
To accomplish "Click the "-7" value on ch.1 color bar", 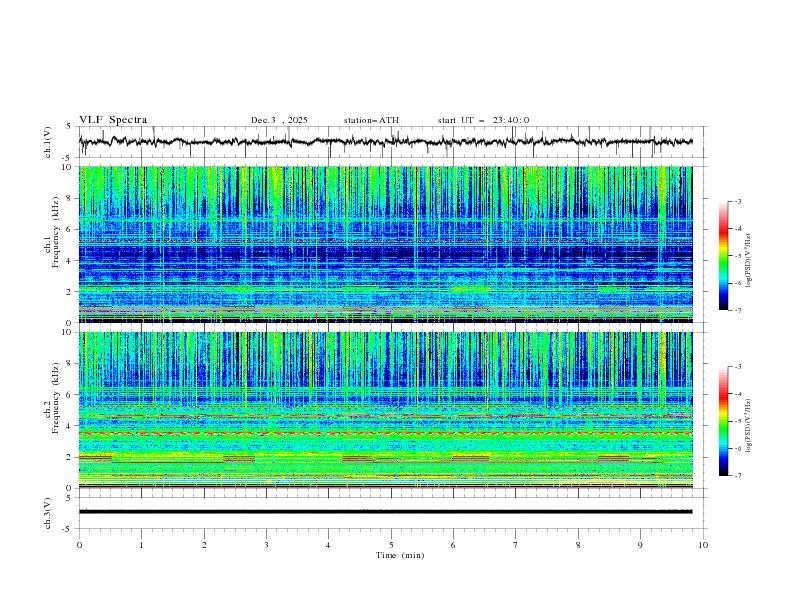I will click(x=737, y=310).
